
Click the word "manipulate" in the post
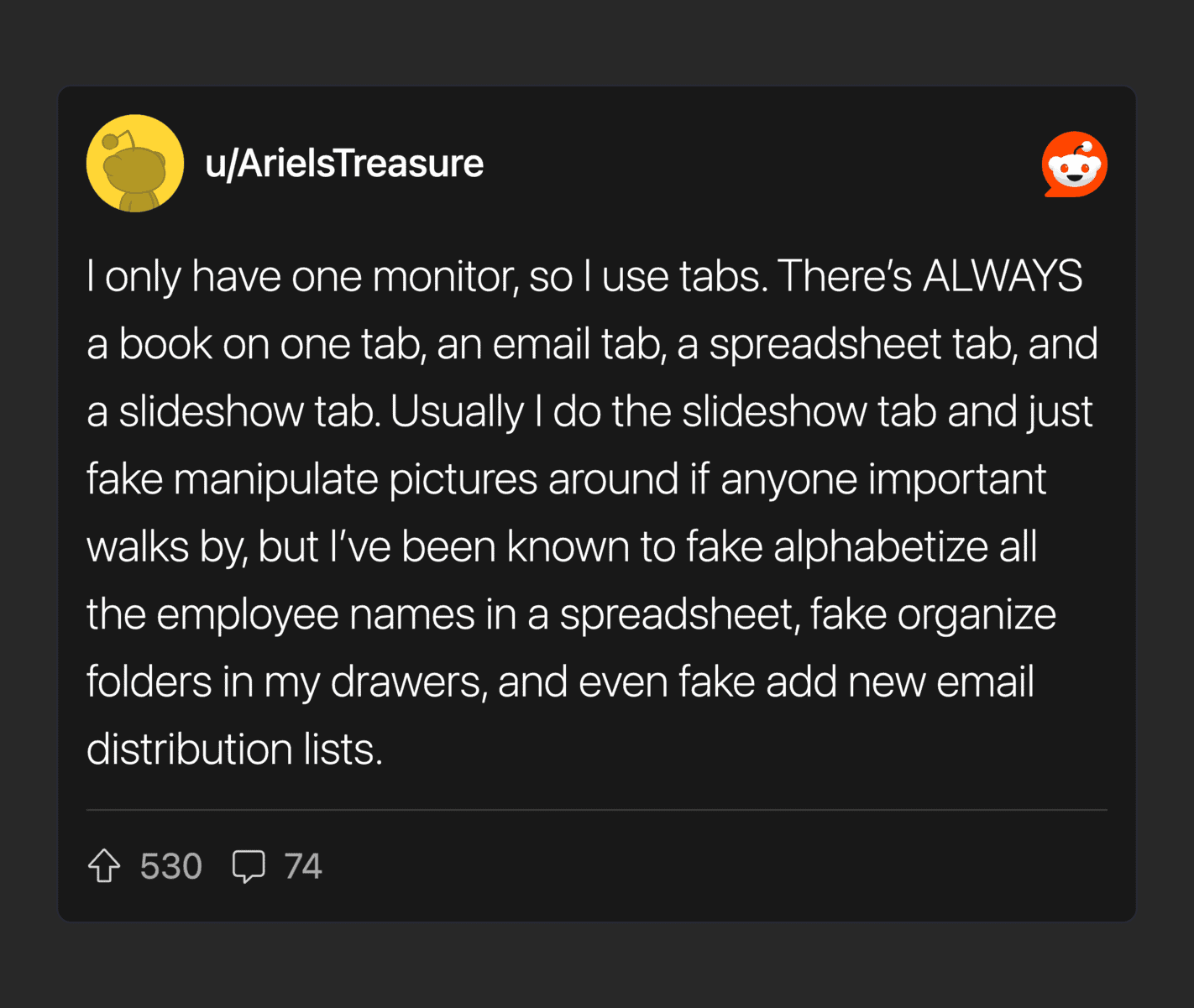(275, 479)
